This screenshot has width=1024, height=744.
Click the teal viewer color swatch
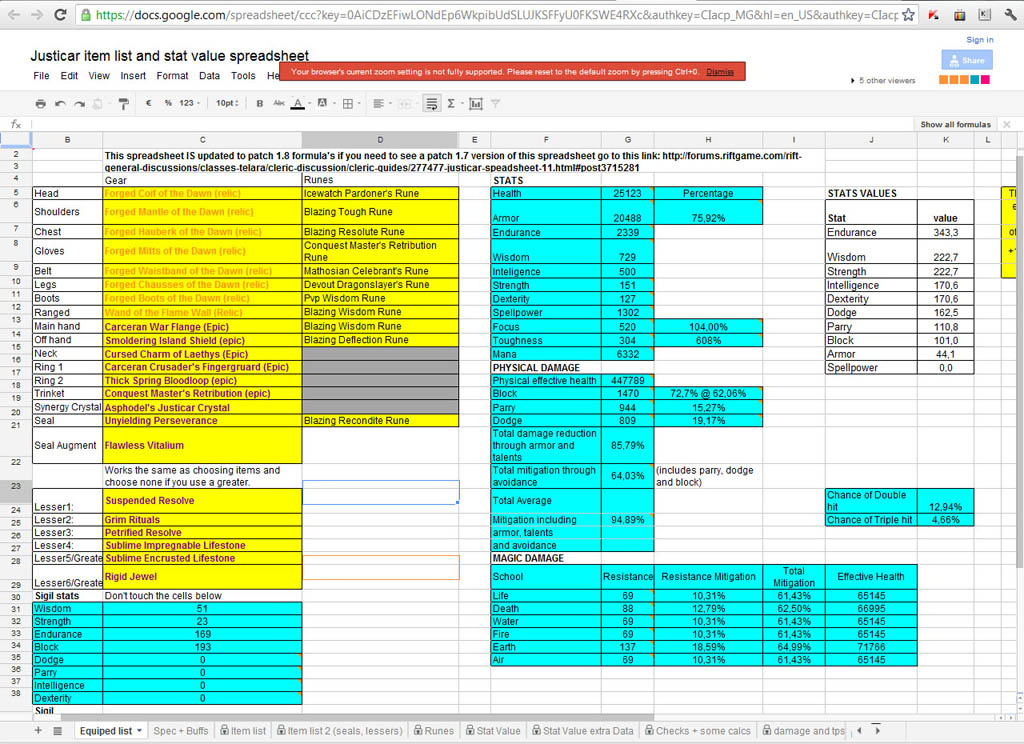coord(975,80)
